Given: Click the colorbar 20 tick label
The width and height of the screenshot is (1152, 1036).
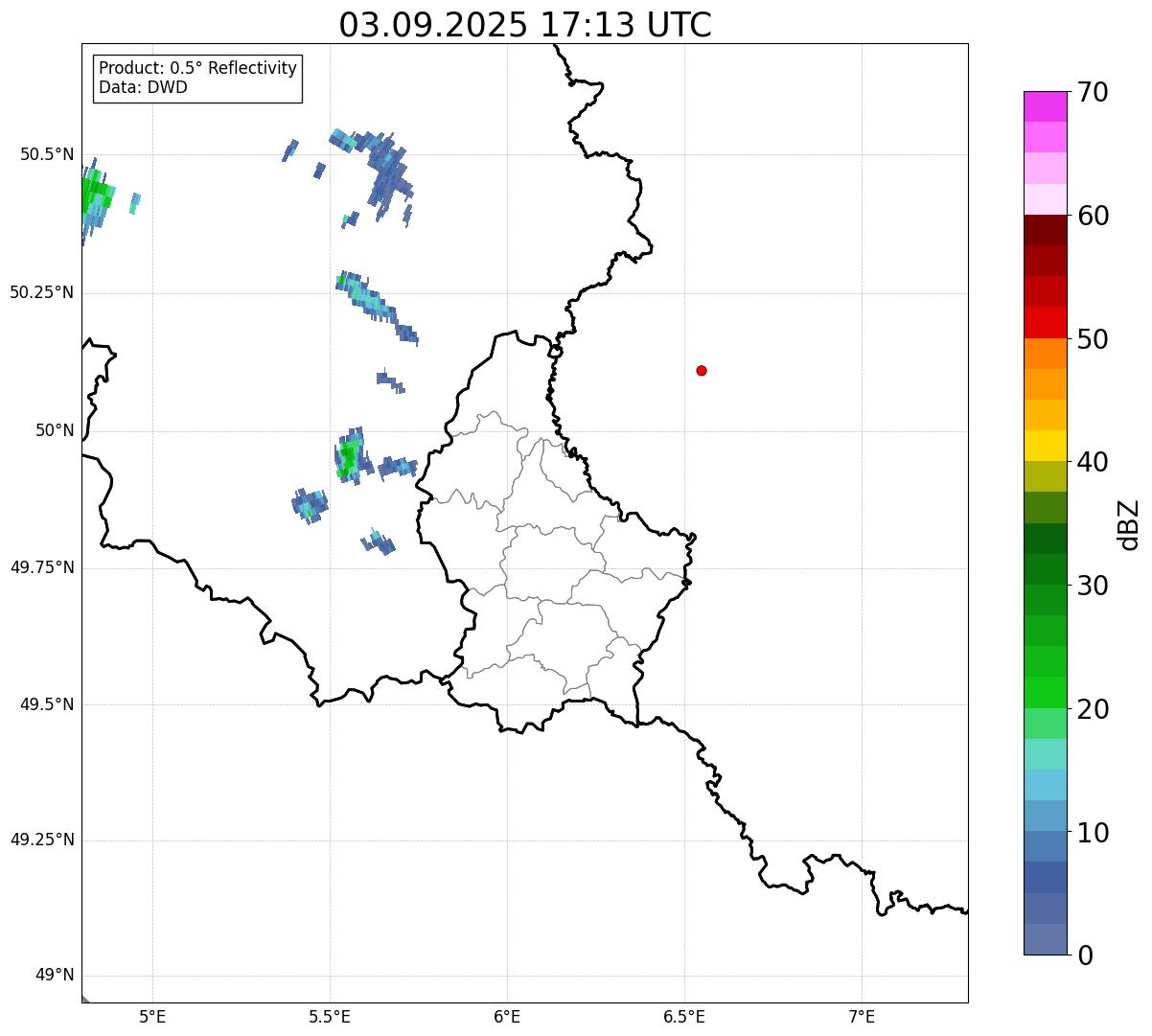Looking at the screenshot, I should pos(1093,709).
